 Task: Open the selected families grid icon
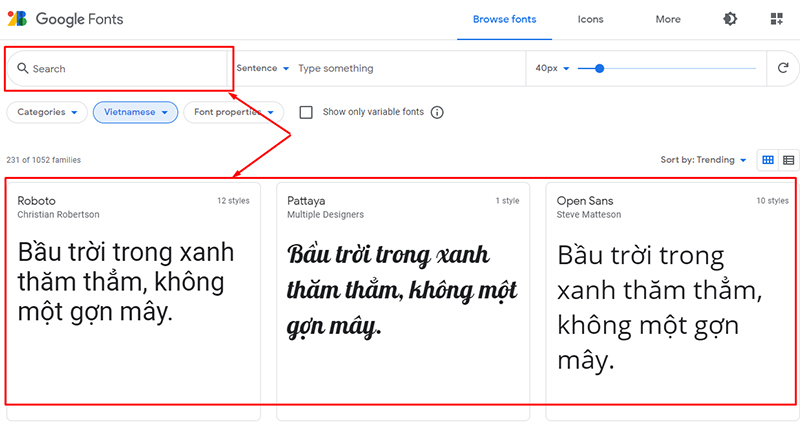pyautogui.click(x=777, y=19)
